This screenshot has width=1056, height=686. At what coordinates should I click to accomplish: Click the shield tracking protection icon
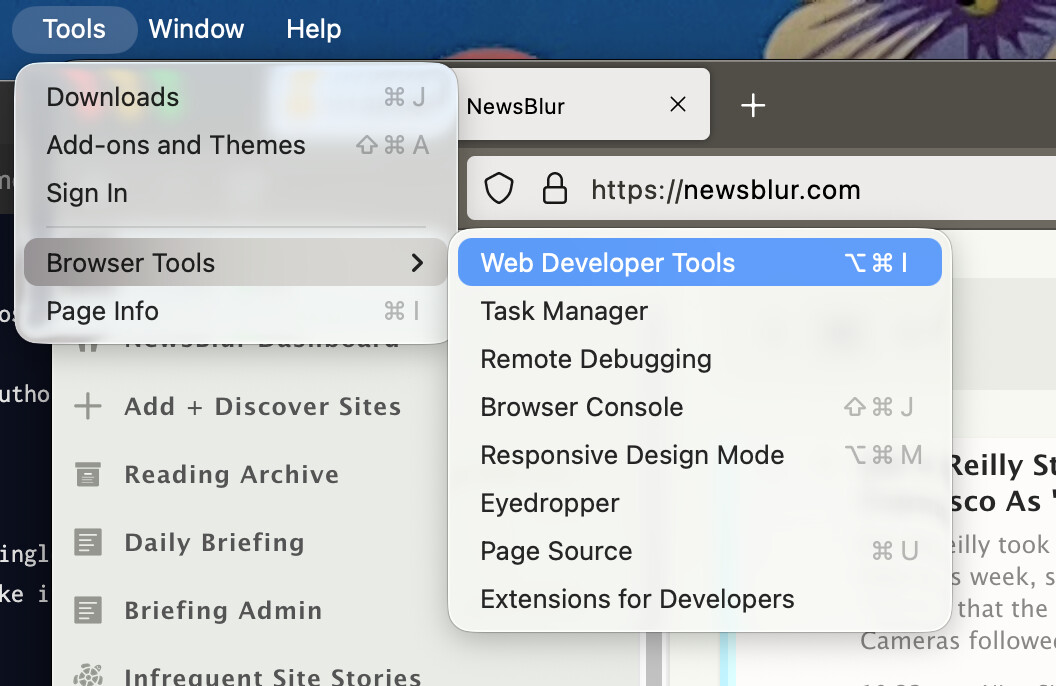[x=498, y=189]
